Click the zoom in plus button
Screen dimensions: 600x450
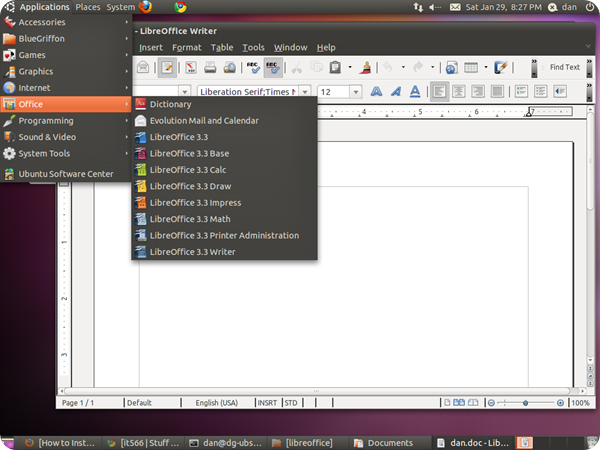(x=560, y=403)
